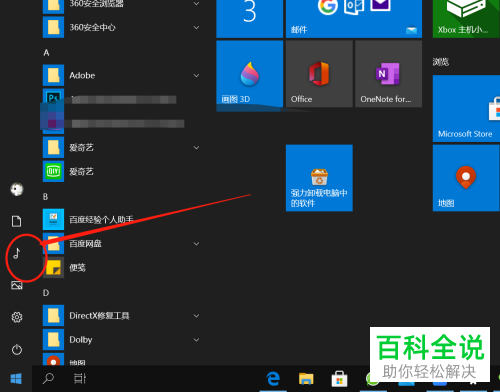Open the 强力卸载电脑中的软件 tile
Screen dimensions: 500x392
coord(319,178)
